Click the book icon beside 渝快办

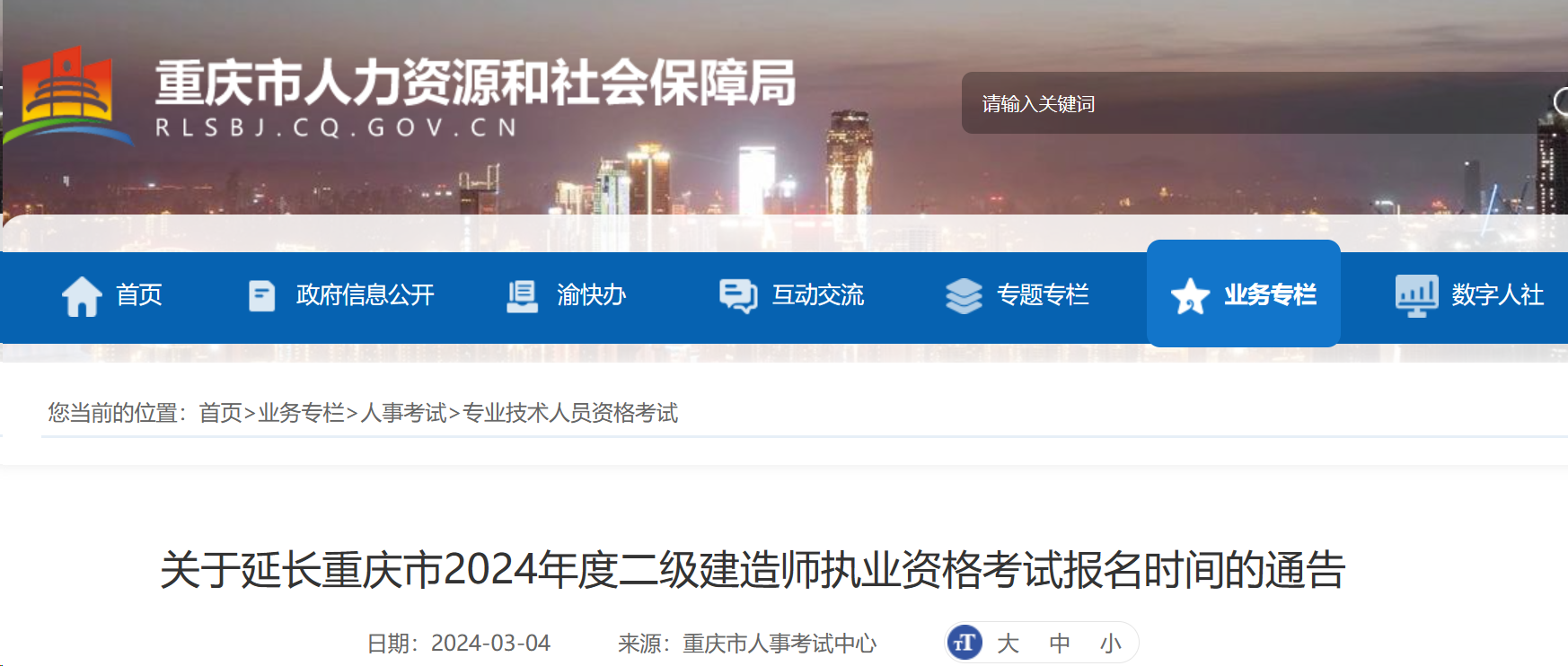[x=522, y=296]
